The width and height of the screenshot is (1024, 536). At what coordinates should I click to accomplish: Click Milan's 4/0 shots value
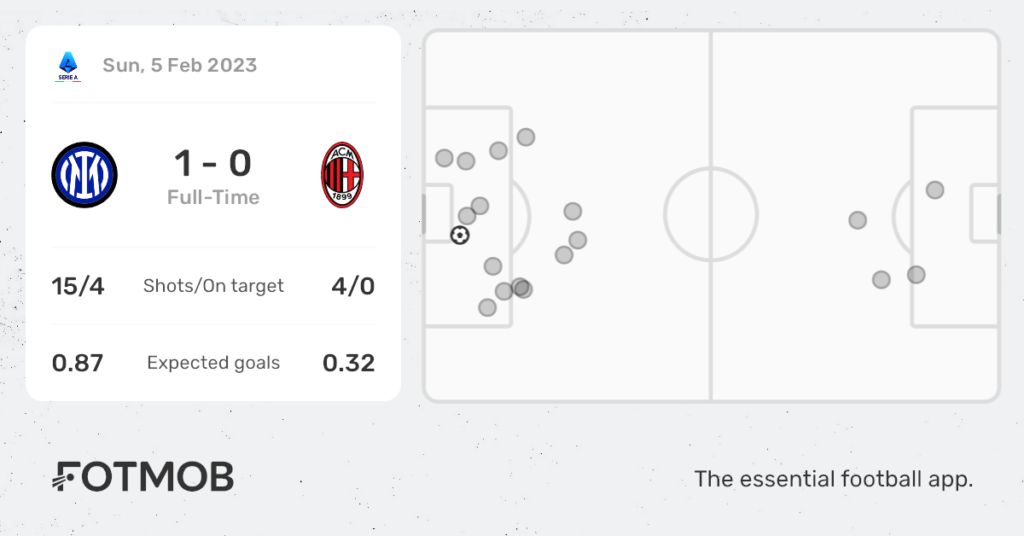pos(353,286)
